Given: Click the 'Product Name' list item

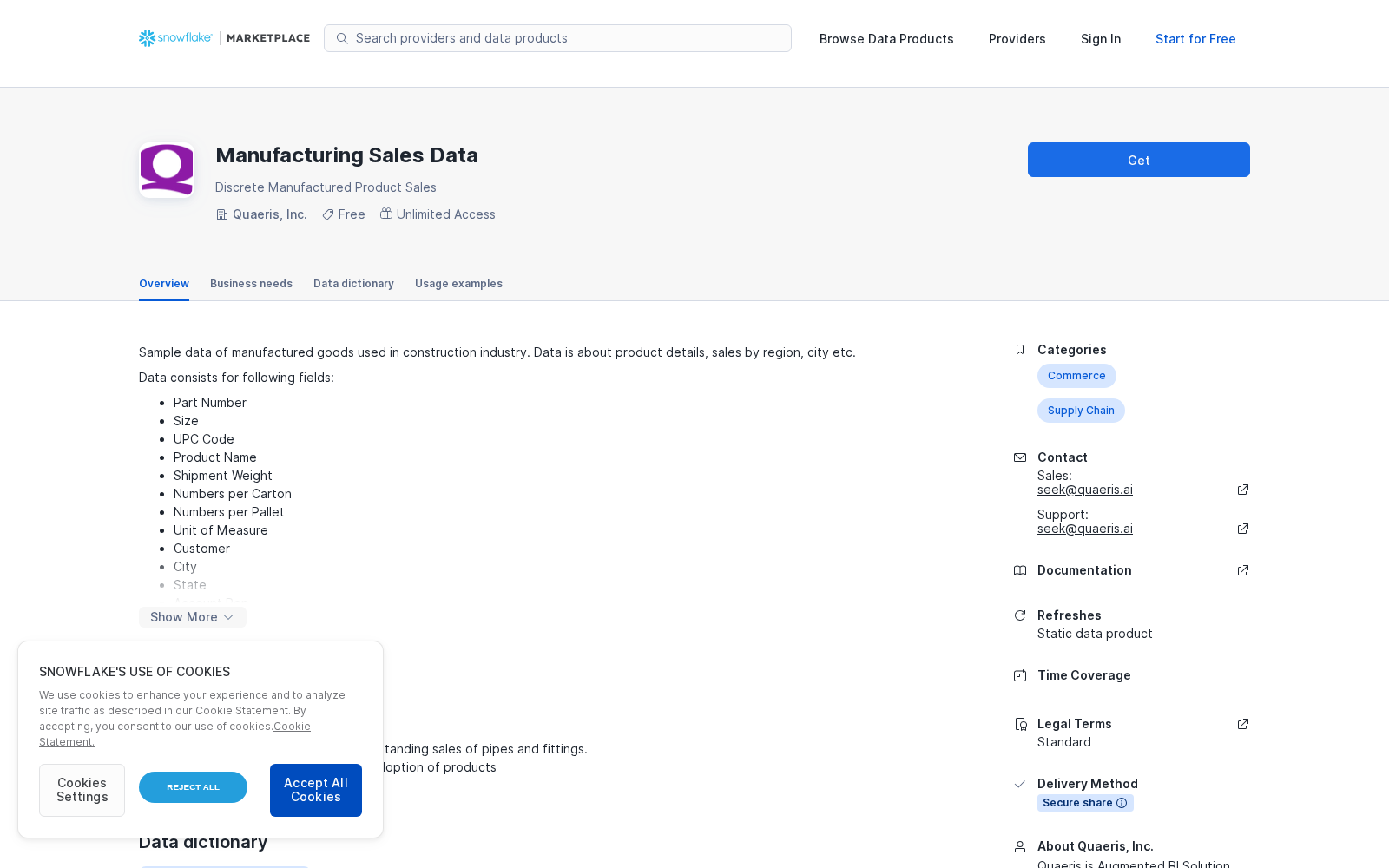Looking at the screenshot, I should click(215, 457).
